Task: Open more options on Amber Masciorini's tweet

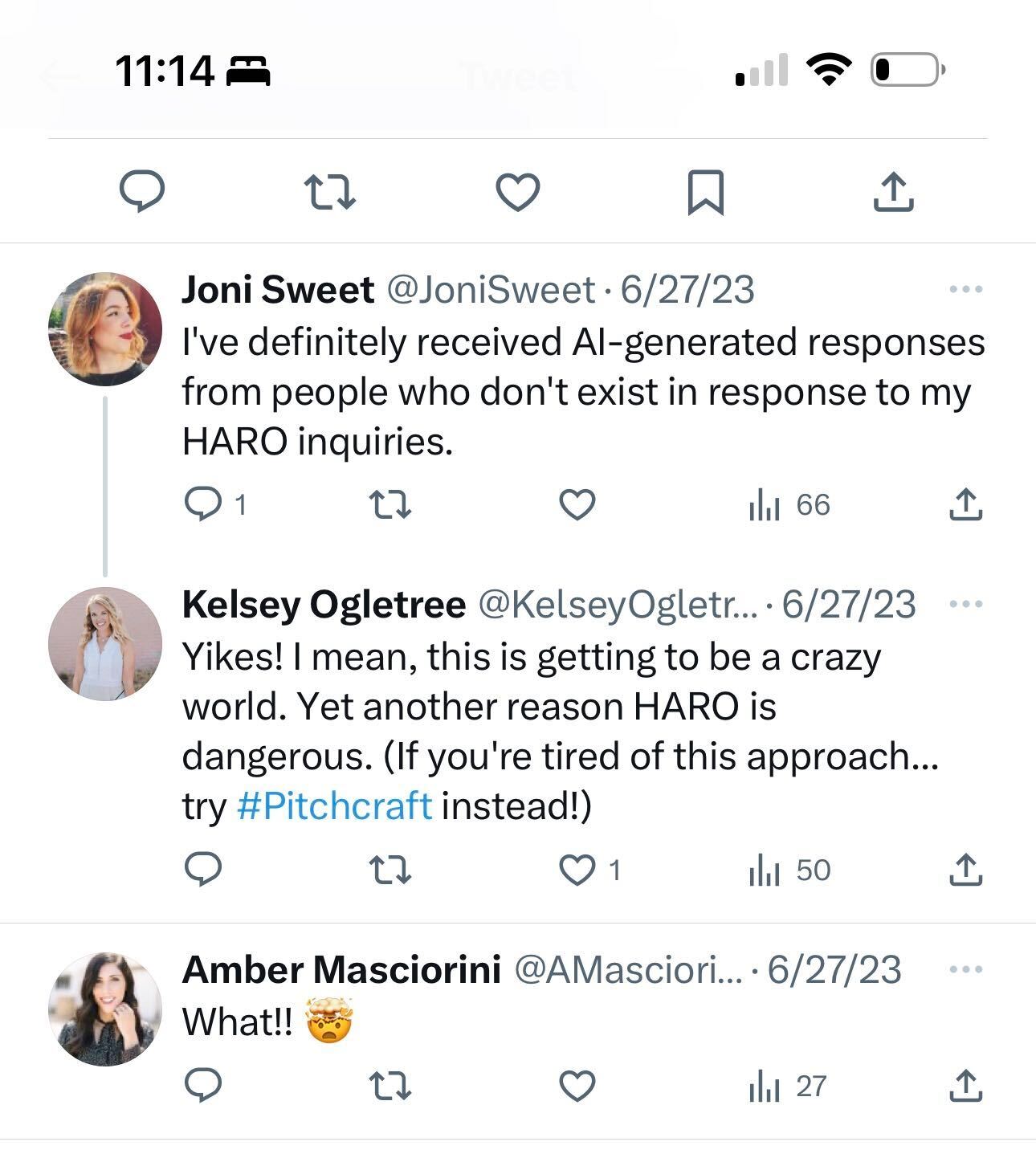Action: click(x=965, y=969)
